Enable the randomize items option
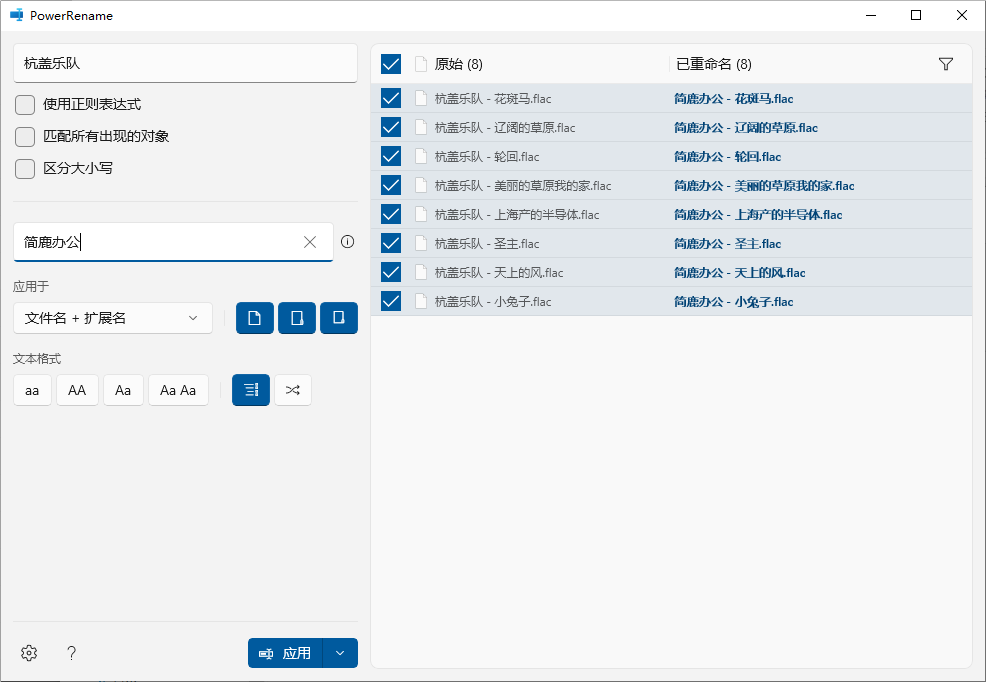986x682 pixels. coord(292,390)
